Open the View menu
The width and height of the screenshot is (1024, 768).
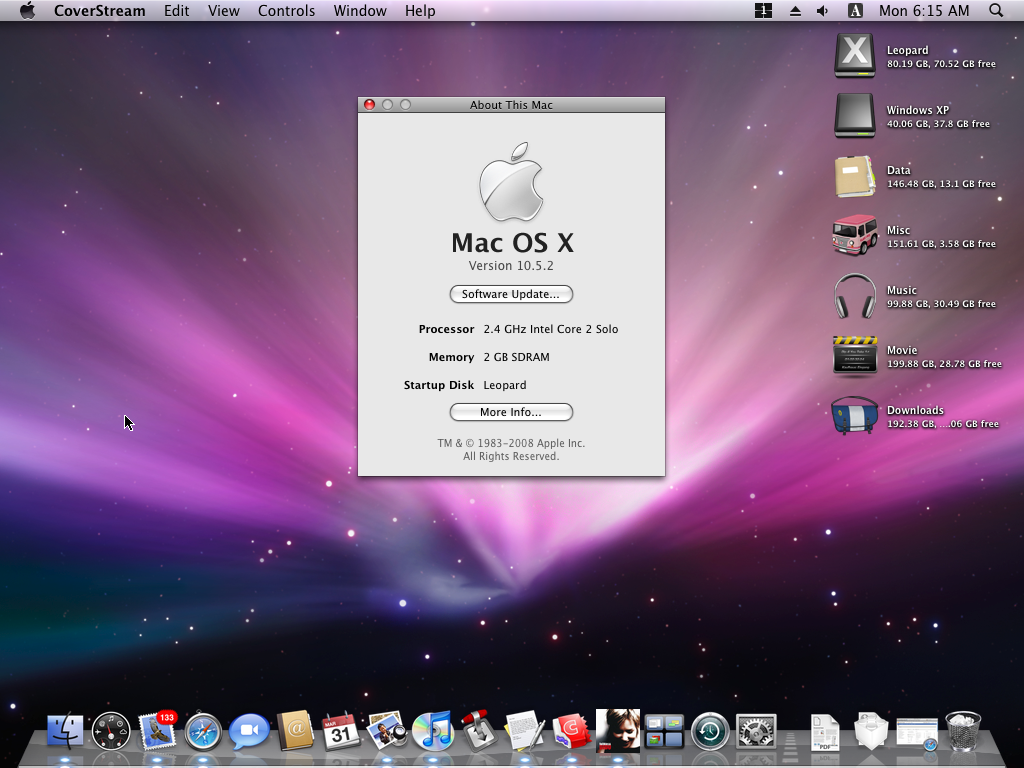[x=224, y=10]
